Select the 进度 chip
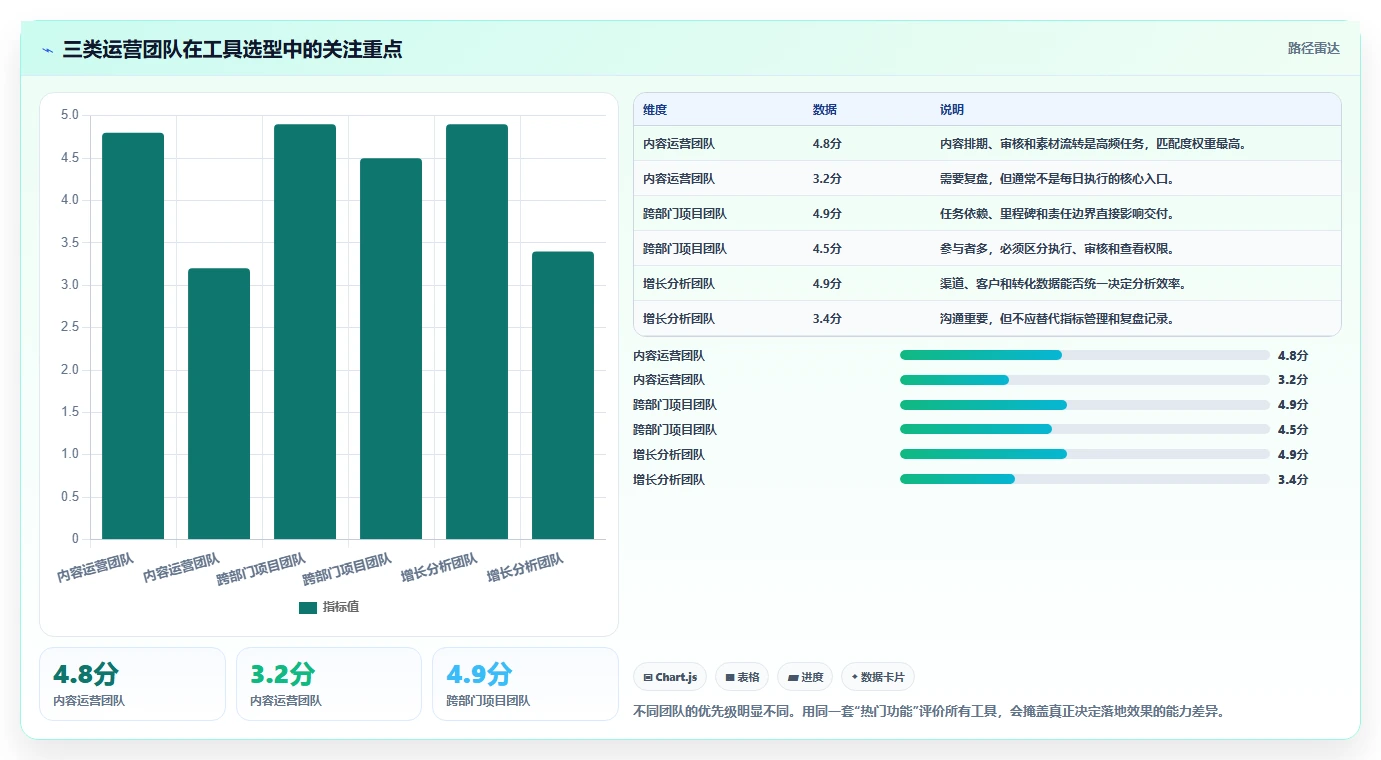 click(805, 677)
